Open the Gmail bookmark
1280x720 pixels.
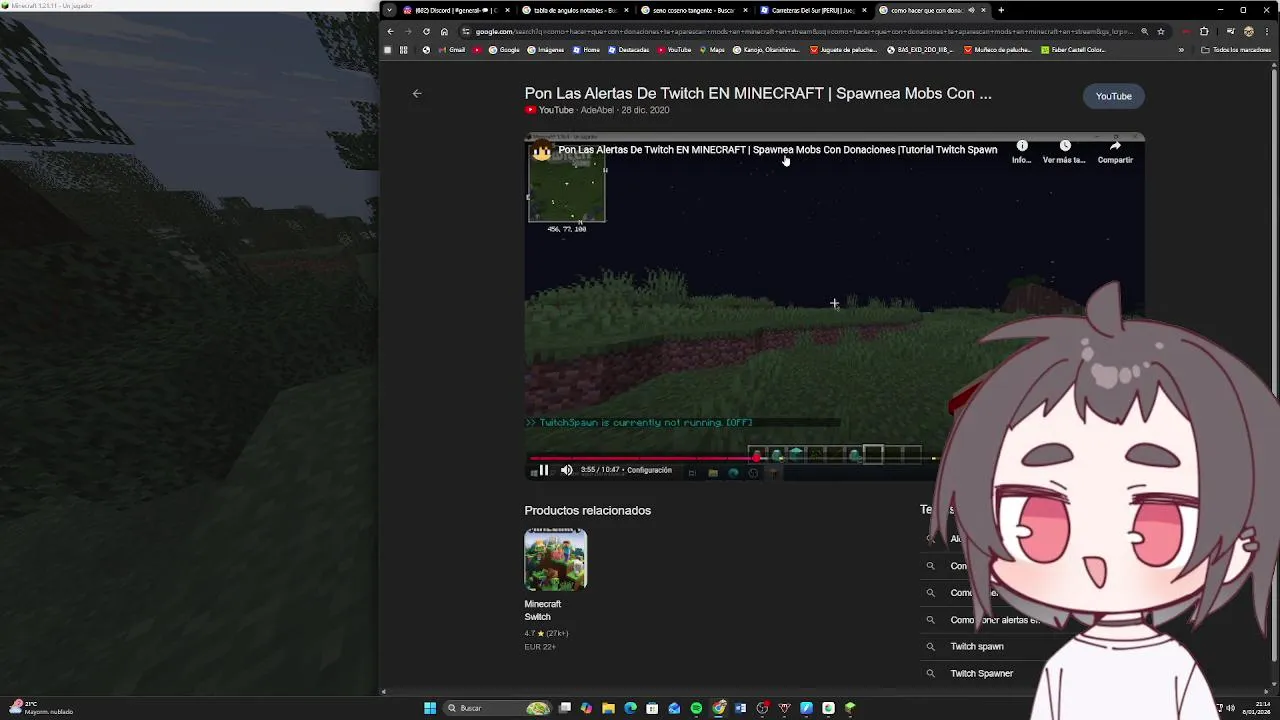452,49
